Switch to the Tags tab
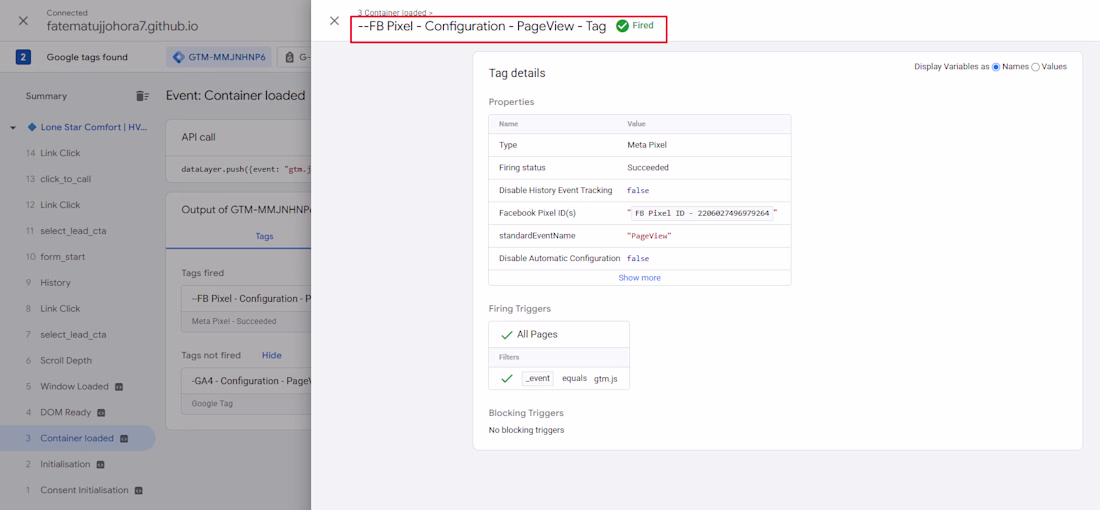Image resolution: width=1100 pixels, height=510 pixels. click(x=264, y=236)
